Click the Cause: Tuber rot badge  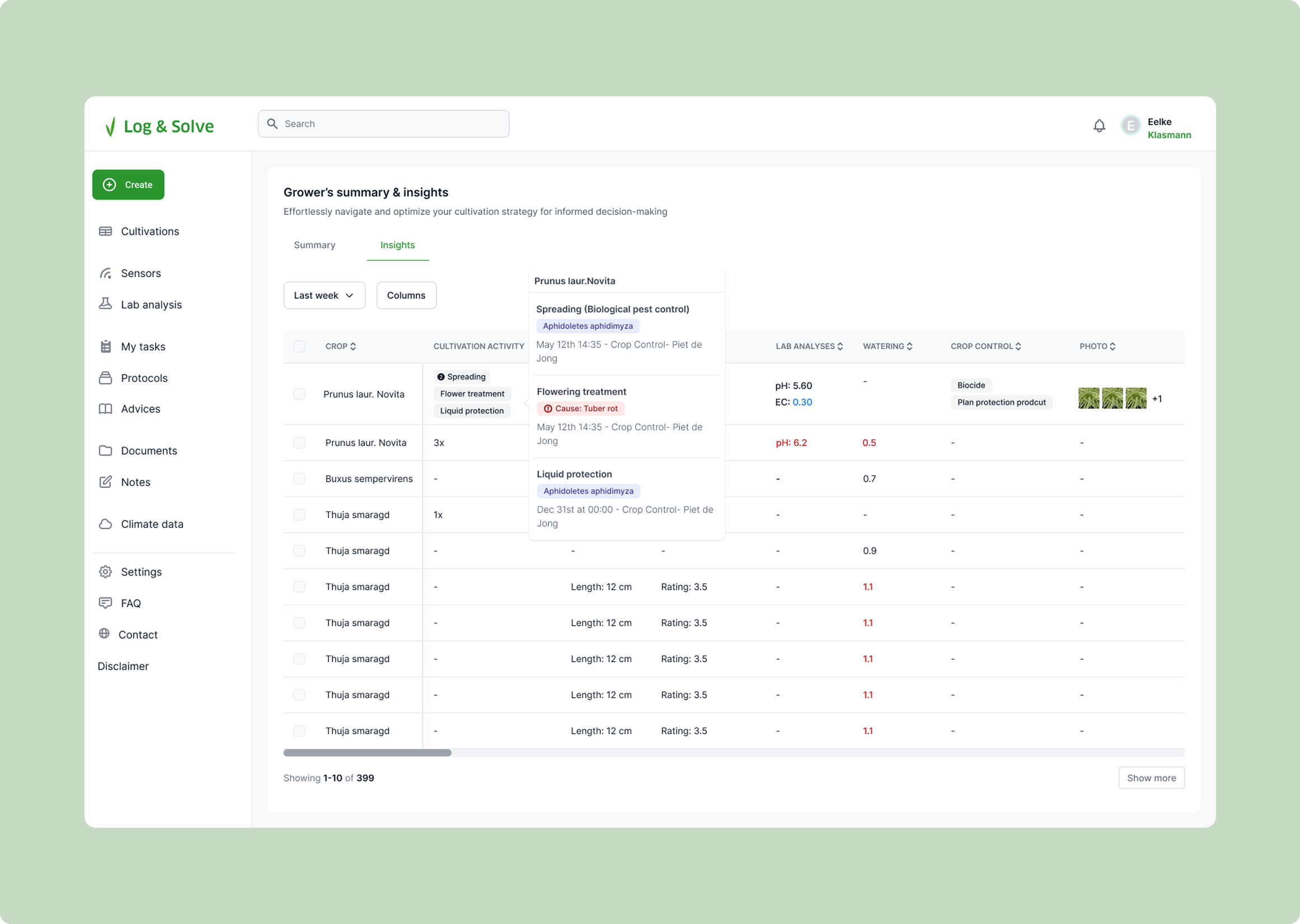click(x=580, y=409)
